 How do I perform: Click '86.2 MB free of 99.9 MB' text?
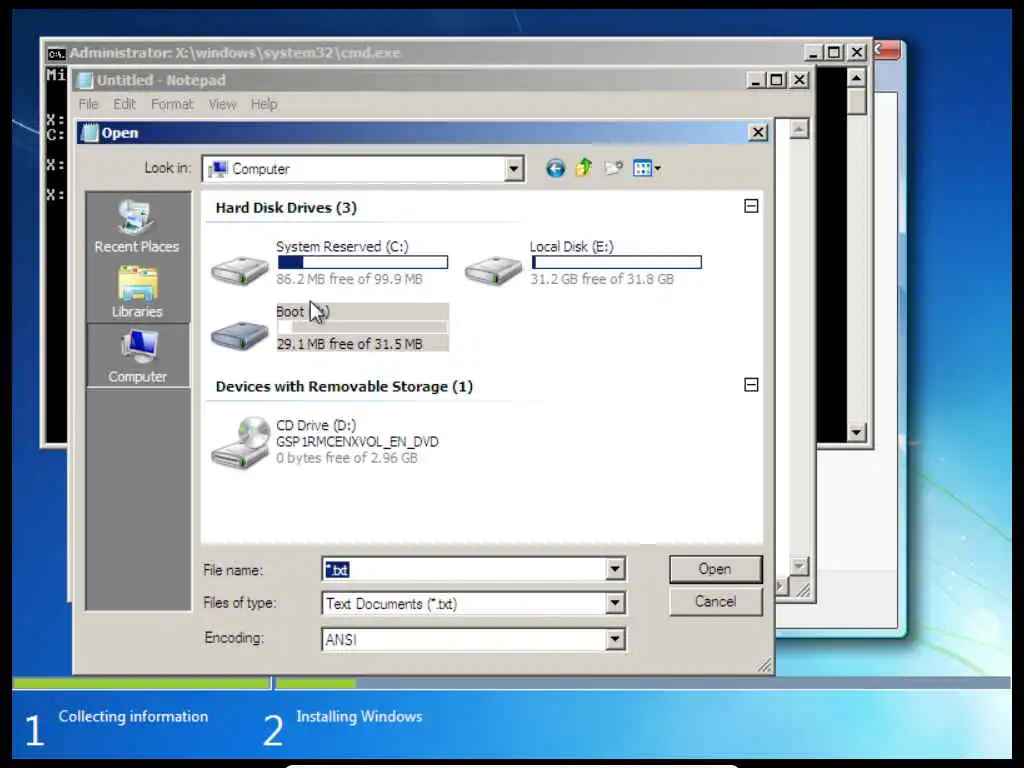point(349,279)
